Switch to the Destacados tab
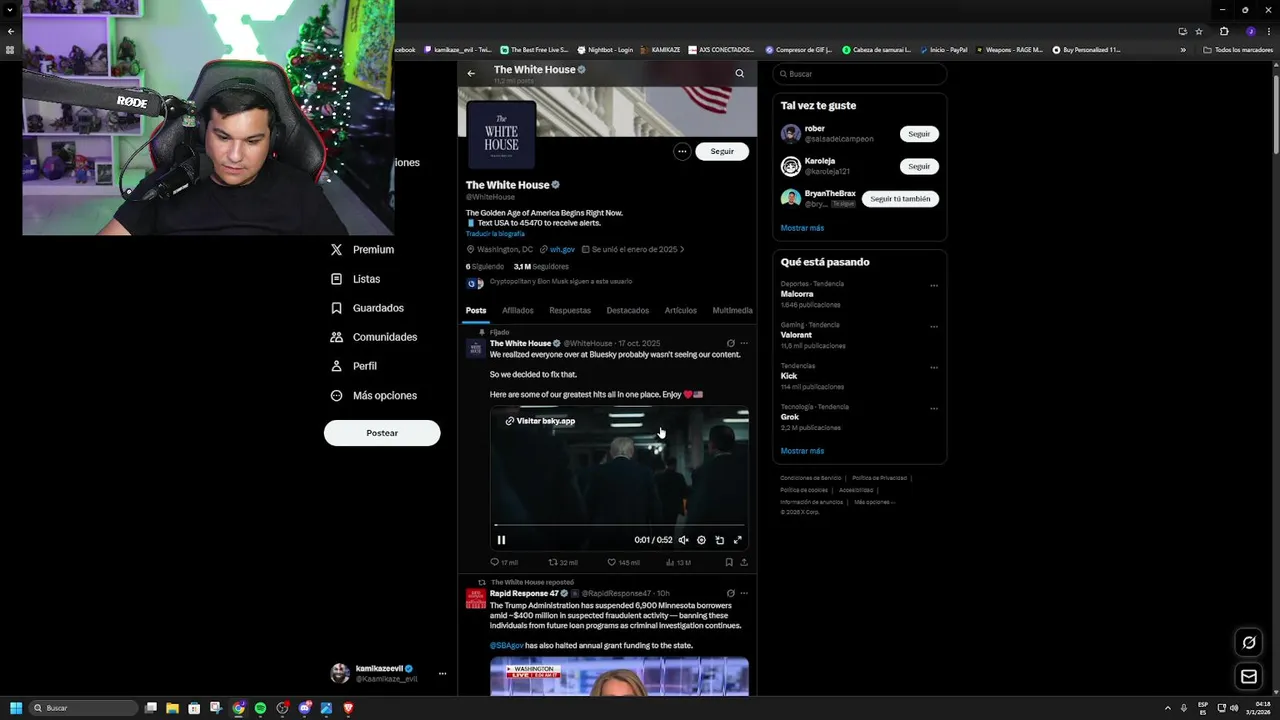This screenshot has width=1280, height=720. [x=628, y=310]
